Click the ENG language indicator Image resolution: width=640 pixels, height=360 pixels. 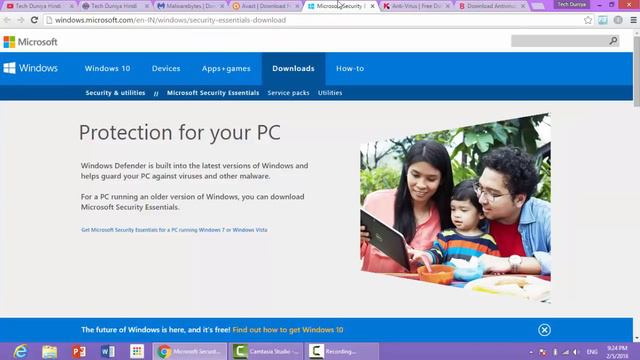coord(592,352)
